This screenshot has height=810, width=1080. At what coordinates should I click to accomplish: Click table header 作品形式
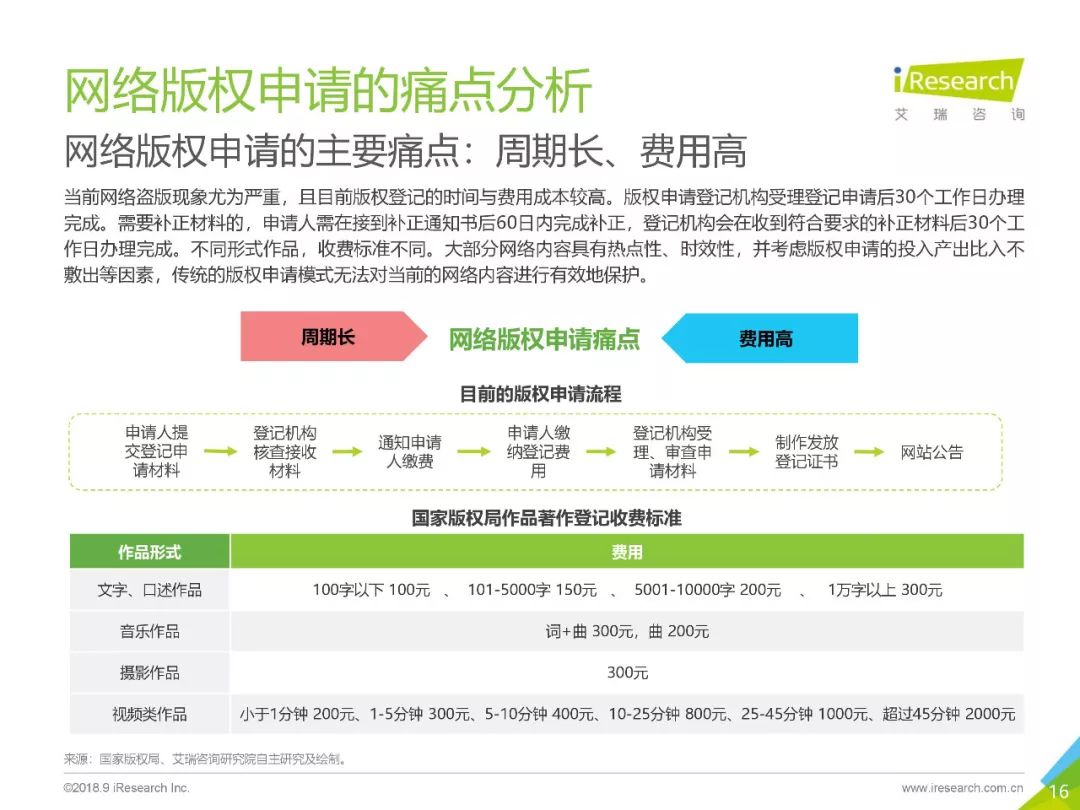click(x=149, y=552)
